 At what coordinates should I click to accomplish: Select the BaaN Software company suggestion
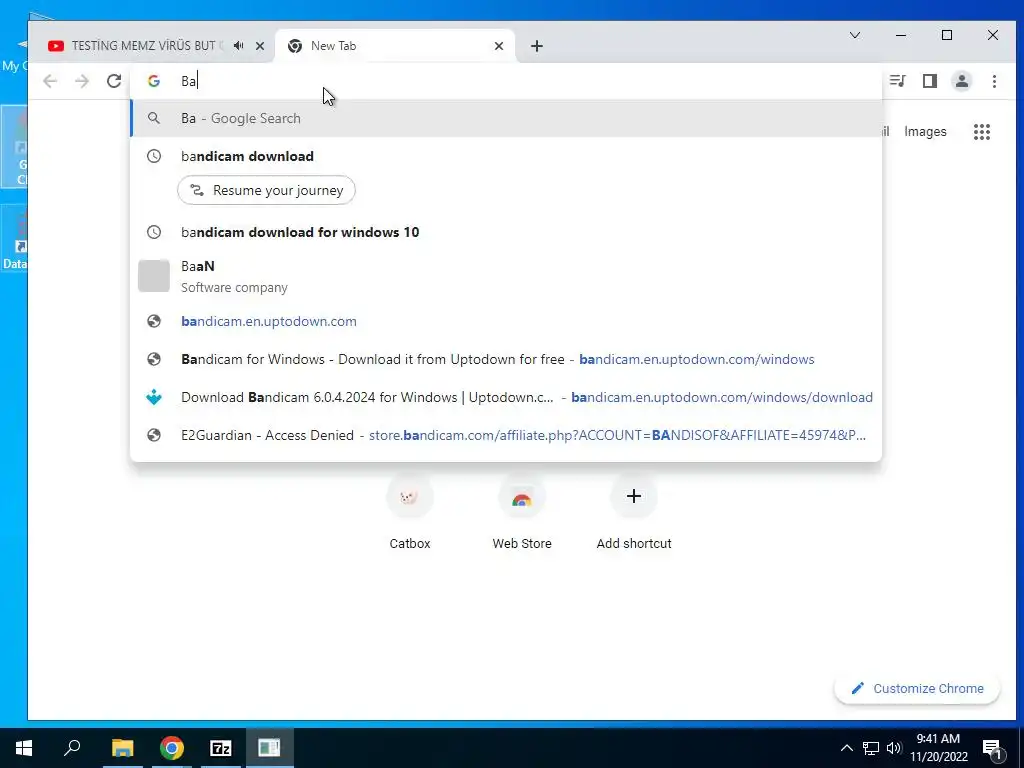pyautogui.click(x=506, y=276)
